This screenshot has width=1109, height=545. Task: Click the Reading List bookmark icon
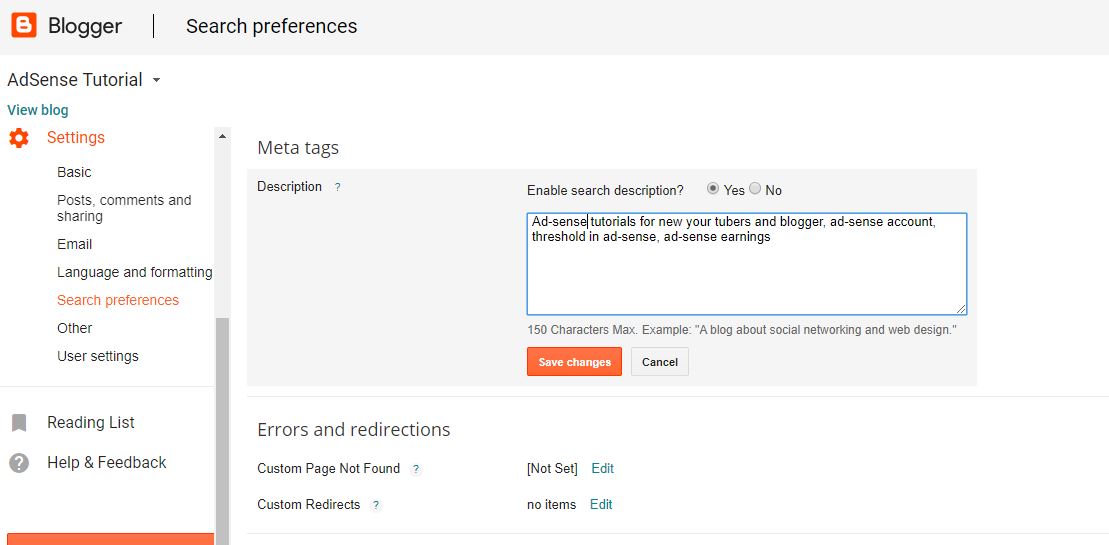[x=19, y=423]
